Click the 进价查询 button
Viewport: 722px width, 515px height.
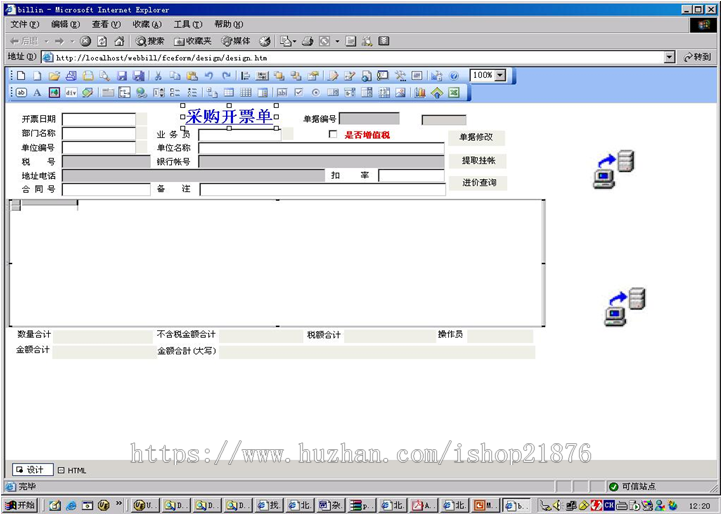(x=478, y=183)
